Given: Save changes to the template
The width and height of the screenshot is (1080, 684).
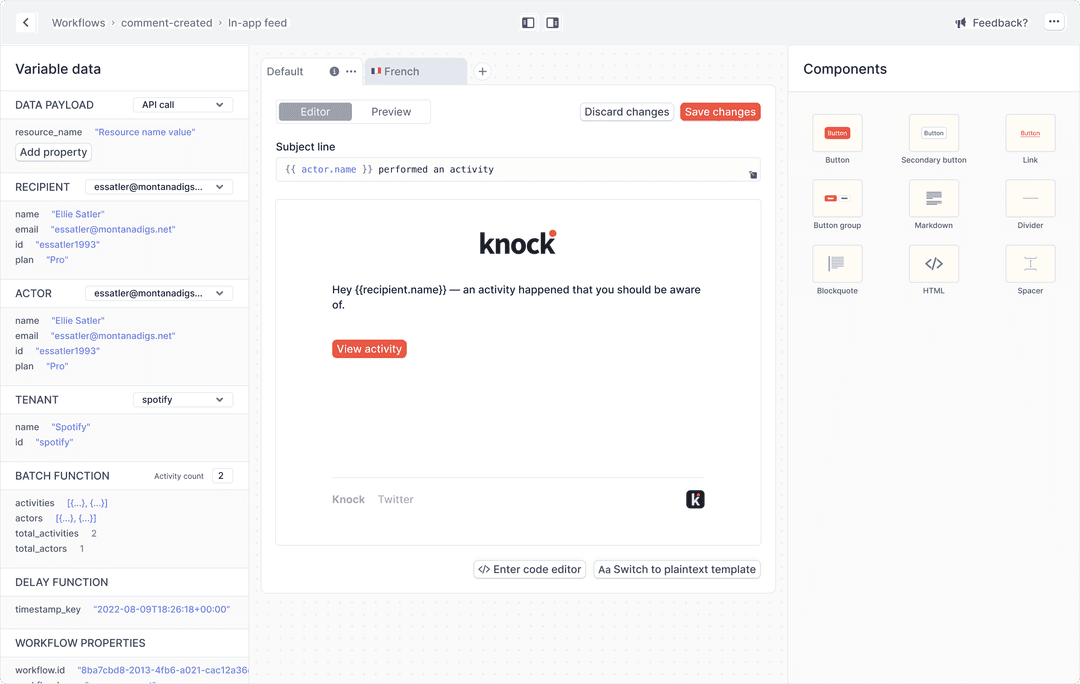Looking at the screenshot, I should point(720,111).
